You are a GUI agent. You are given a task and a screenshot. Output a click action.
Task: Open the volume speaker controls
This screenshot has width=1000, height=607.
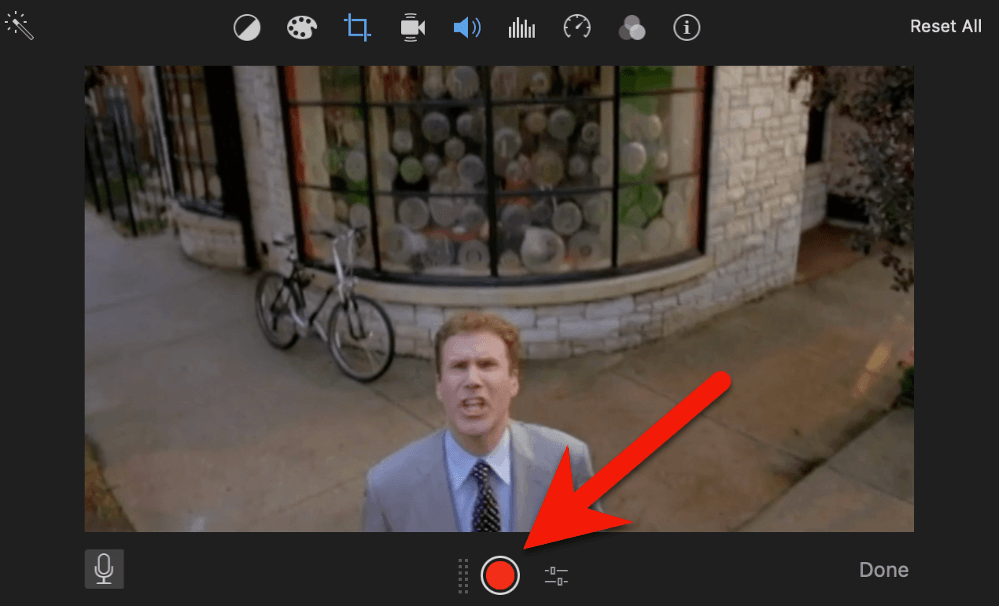(467, 28)
